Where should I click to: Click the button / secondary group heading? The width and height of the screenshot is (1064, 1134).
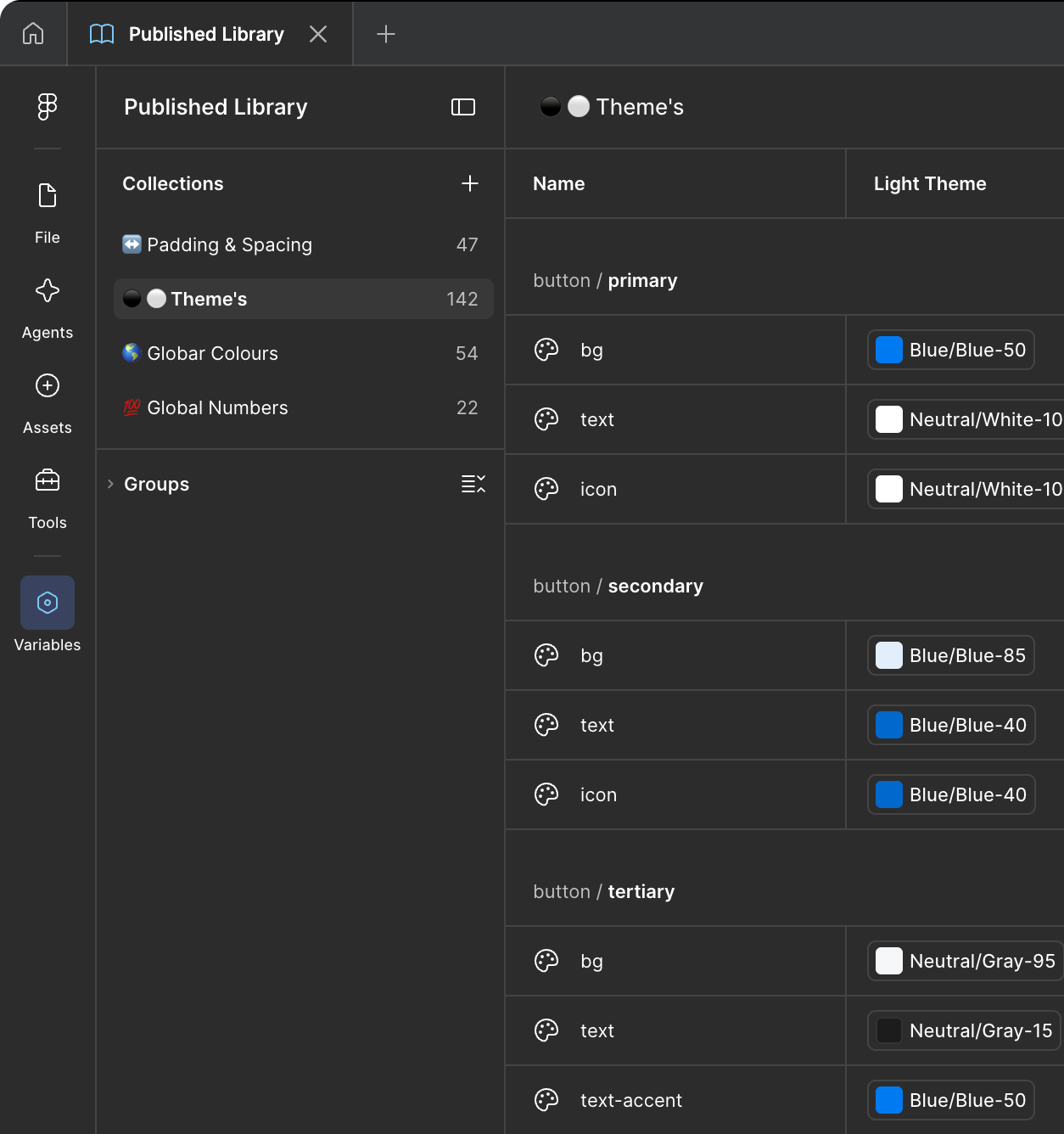coord(618,586)
